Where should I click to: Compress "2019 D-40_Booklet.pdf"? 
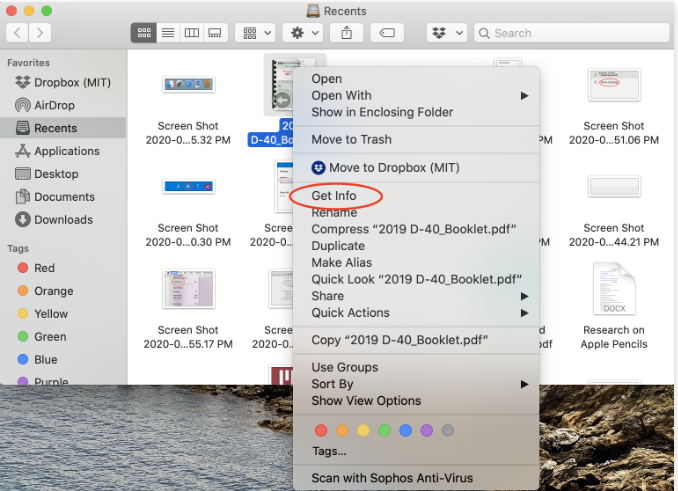pos(416,229)
